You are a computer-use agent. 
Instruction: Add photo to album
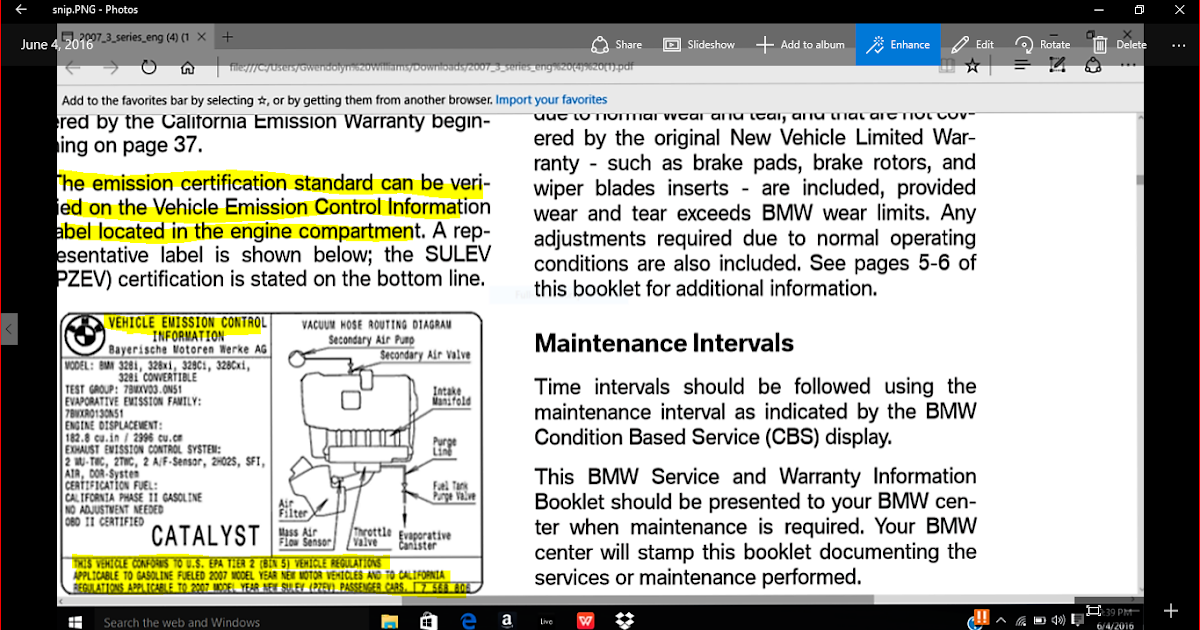pos(800,44)
